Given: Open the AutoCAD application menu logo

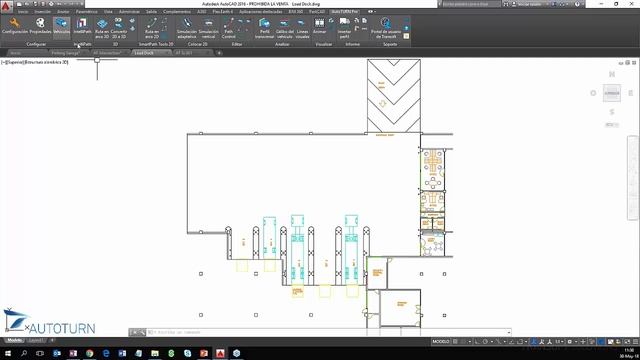Looking at the screenshot, I should point(7,6).
